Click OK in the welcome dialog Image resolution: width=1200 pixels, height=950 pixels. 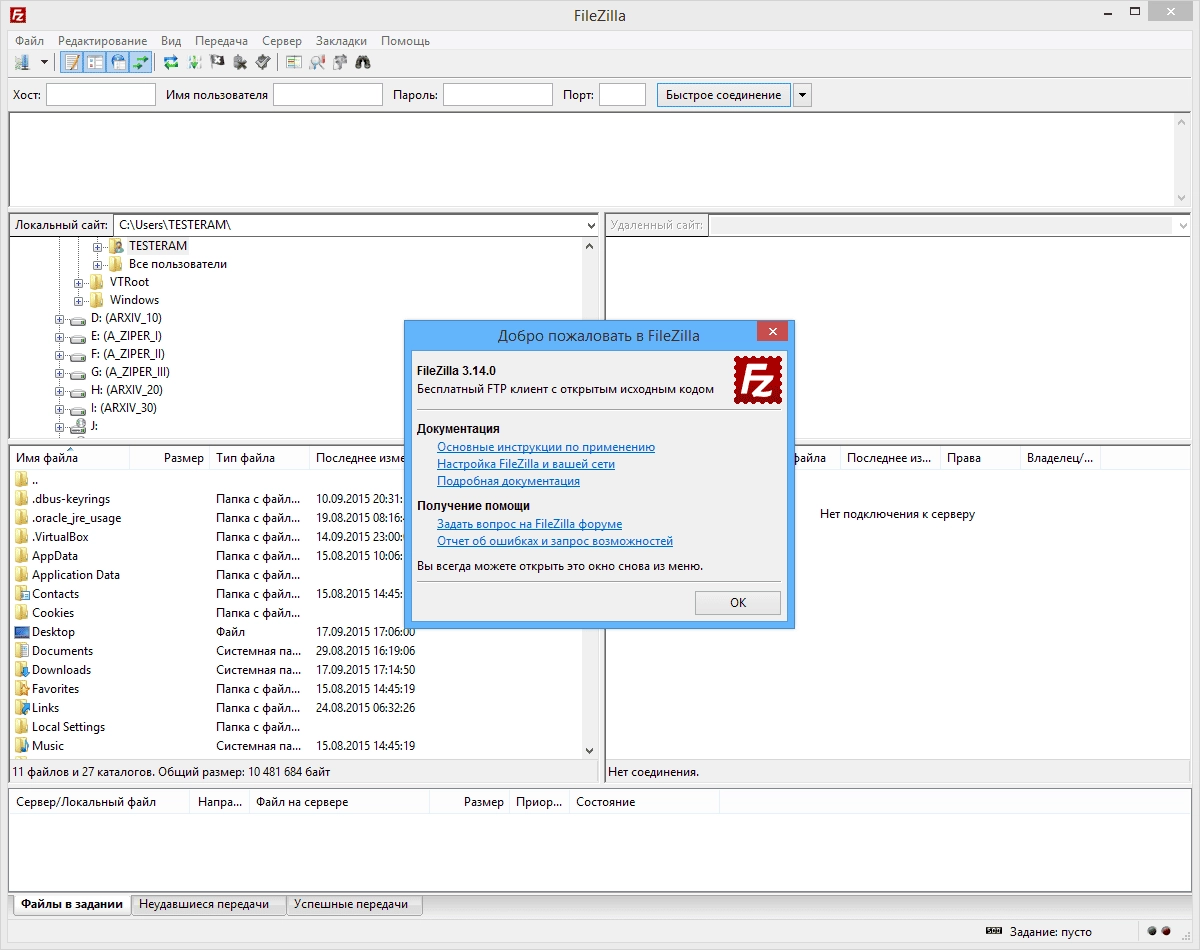(738, 603)
